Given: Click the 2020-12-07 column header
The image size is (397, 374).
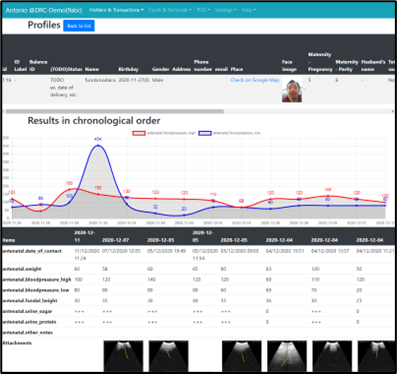Looking at the screenshot, I should [115, 240].
